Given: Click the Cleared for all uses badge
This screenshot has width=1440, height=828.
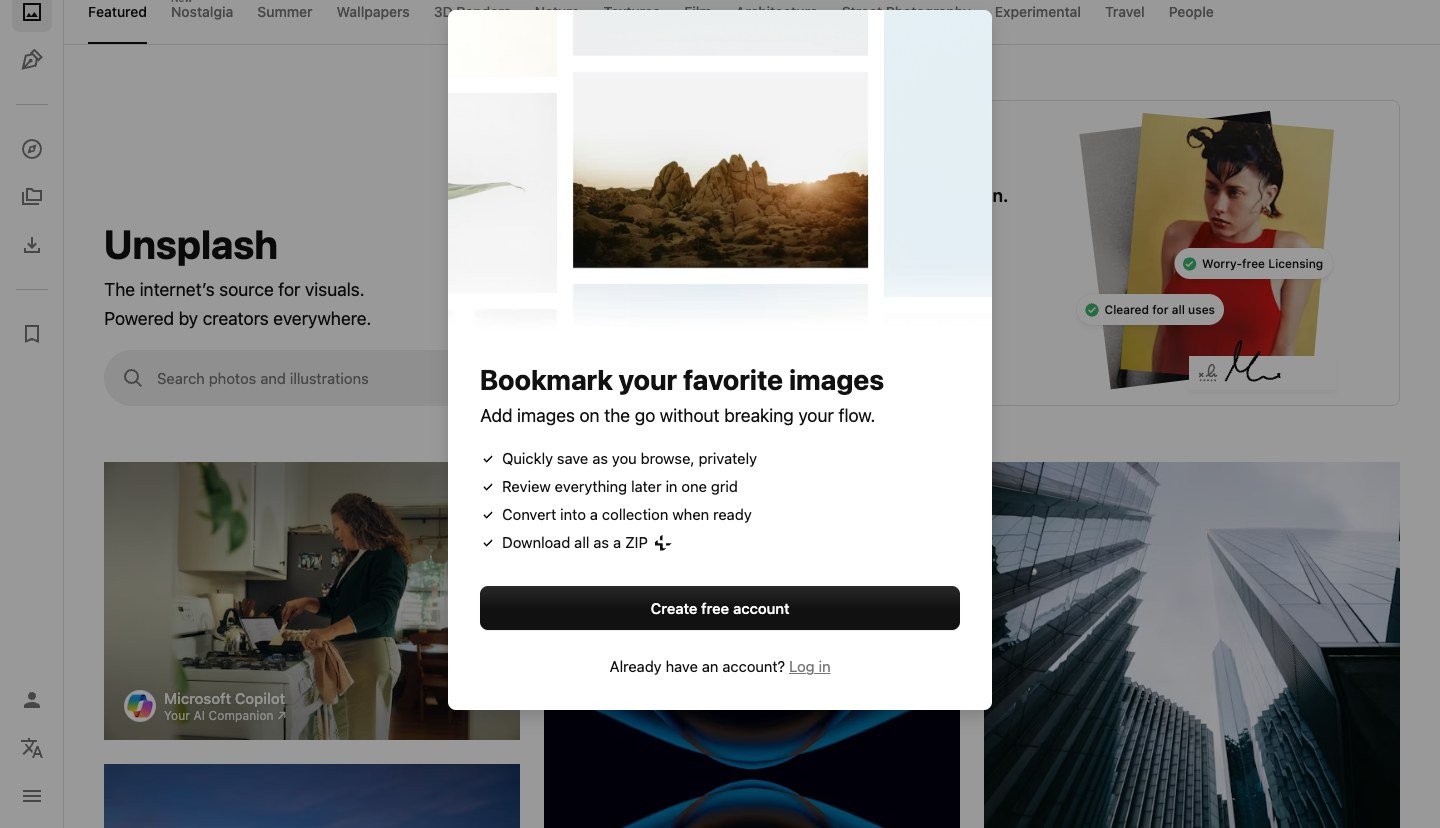Looking at the screenshot, I should pyautogui.click(x=1150, y=310).
